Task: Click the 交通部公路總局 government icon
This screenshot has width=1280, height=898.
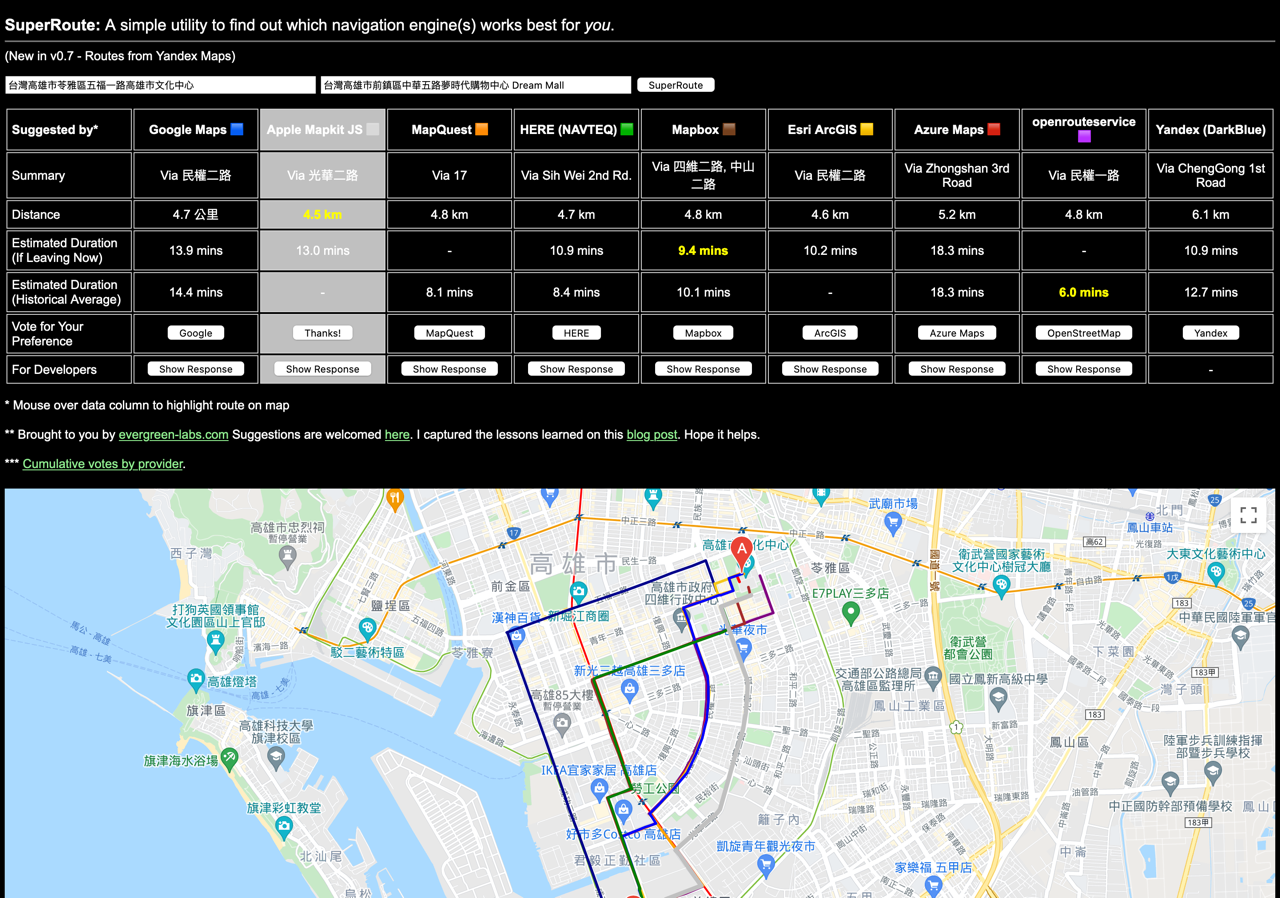Action: [933, 677]
